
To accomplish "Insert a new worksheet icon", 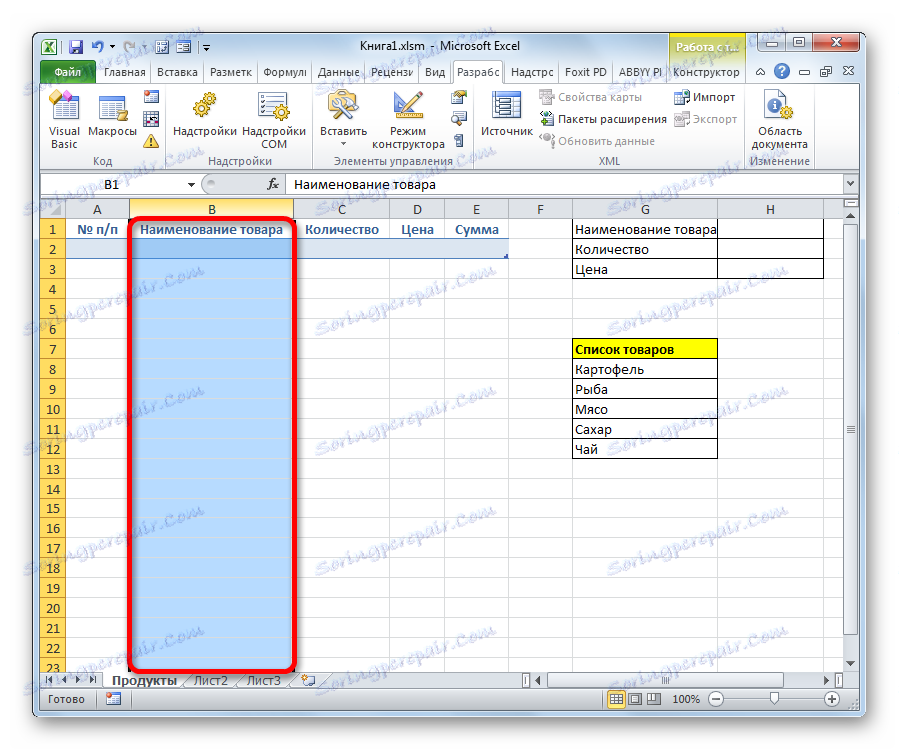I will [x=308, y=681].
